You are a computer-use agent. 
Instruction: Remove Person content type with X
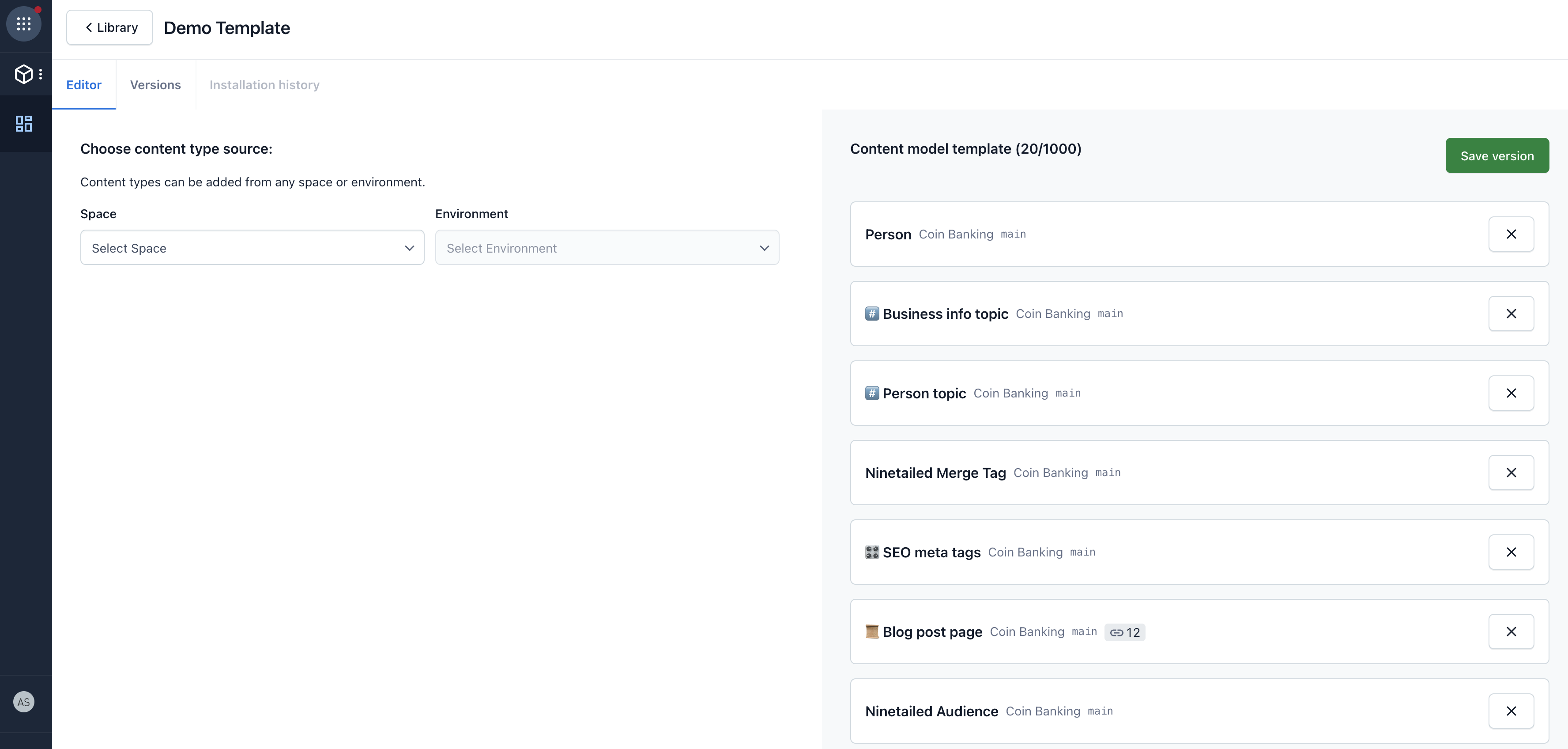click(x=1511, y=234)
